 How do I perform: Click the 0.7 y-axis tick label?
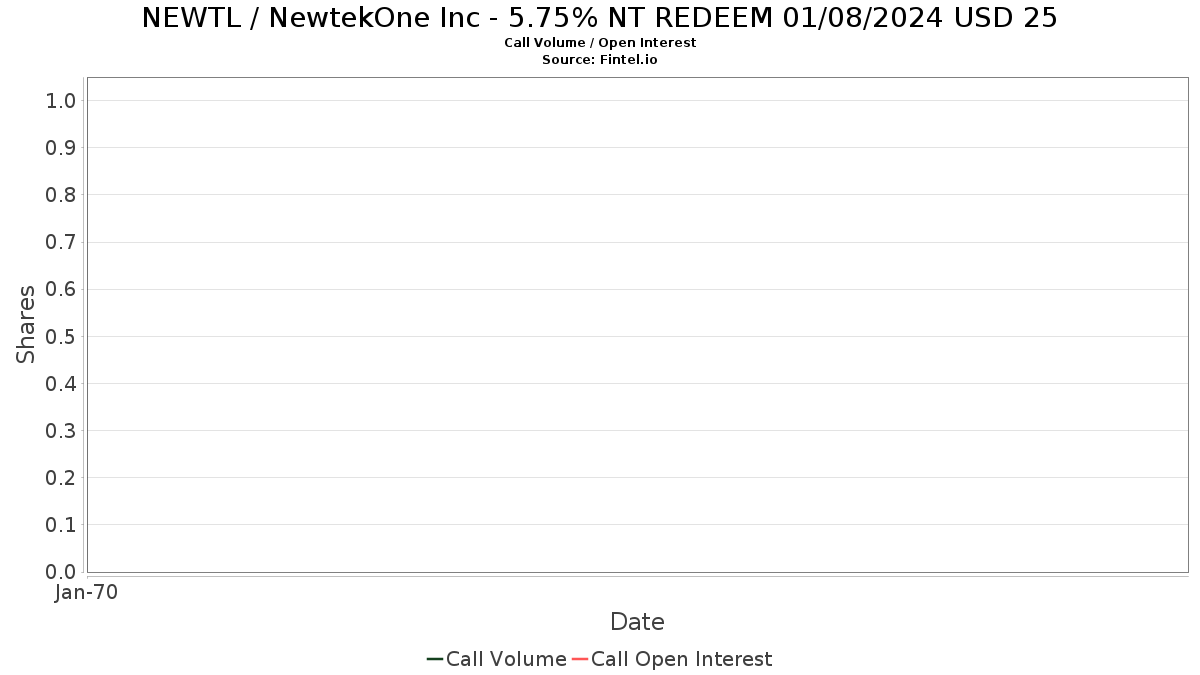tap(61, 242)
